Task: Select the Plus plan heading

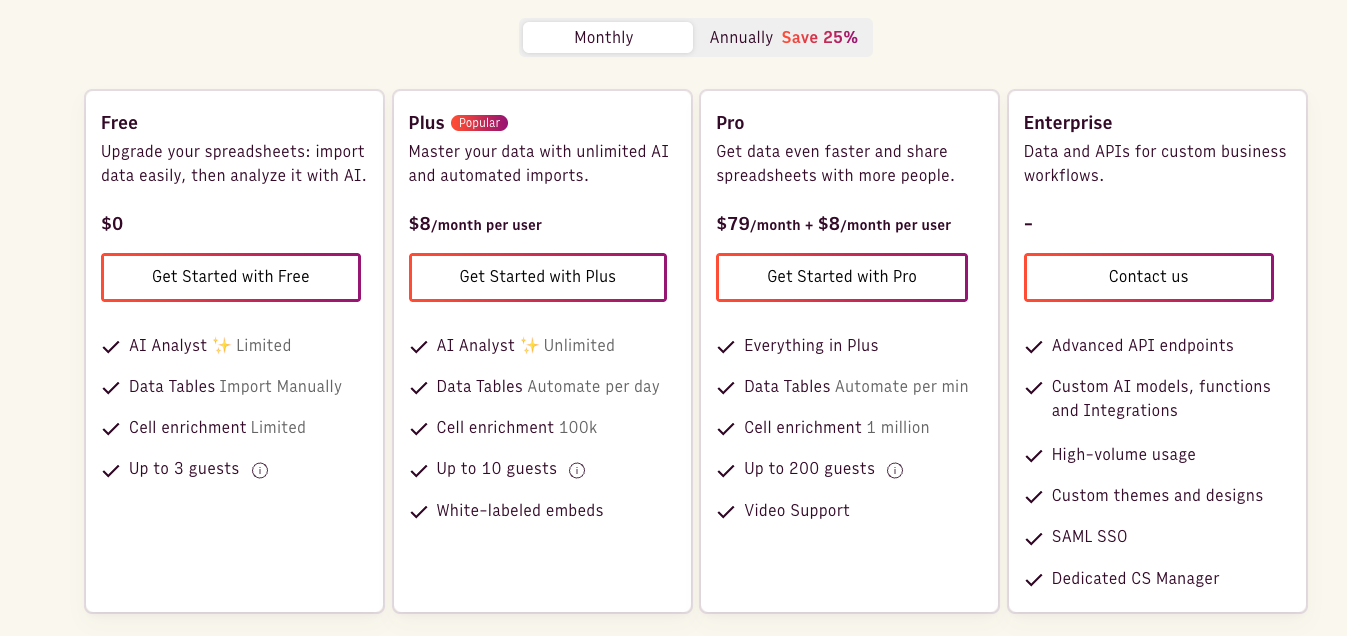Action: pyautogui.click(x=425, y=122)
